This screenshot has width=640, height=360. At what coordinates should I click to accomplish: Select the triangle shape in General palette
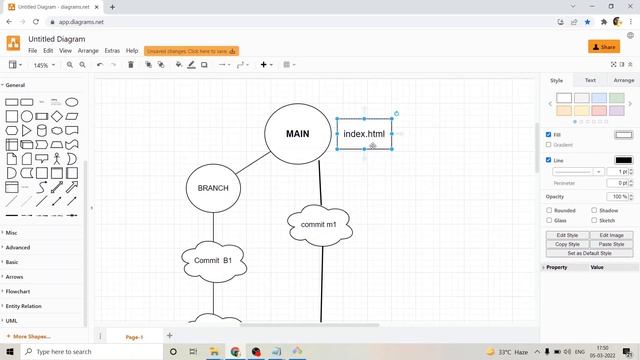click(x=27, y=131)
